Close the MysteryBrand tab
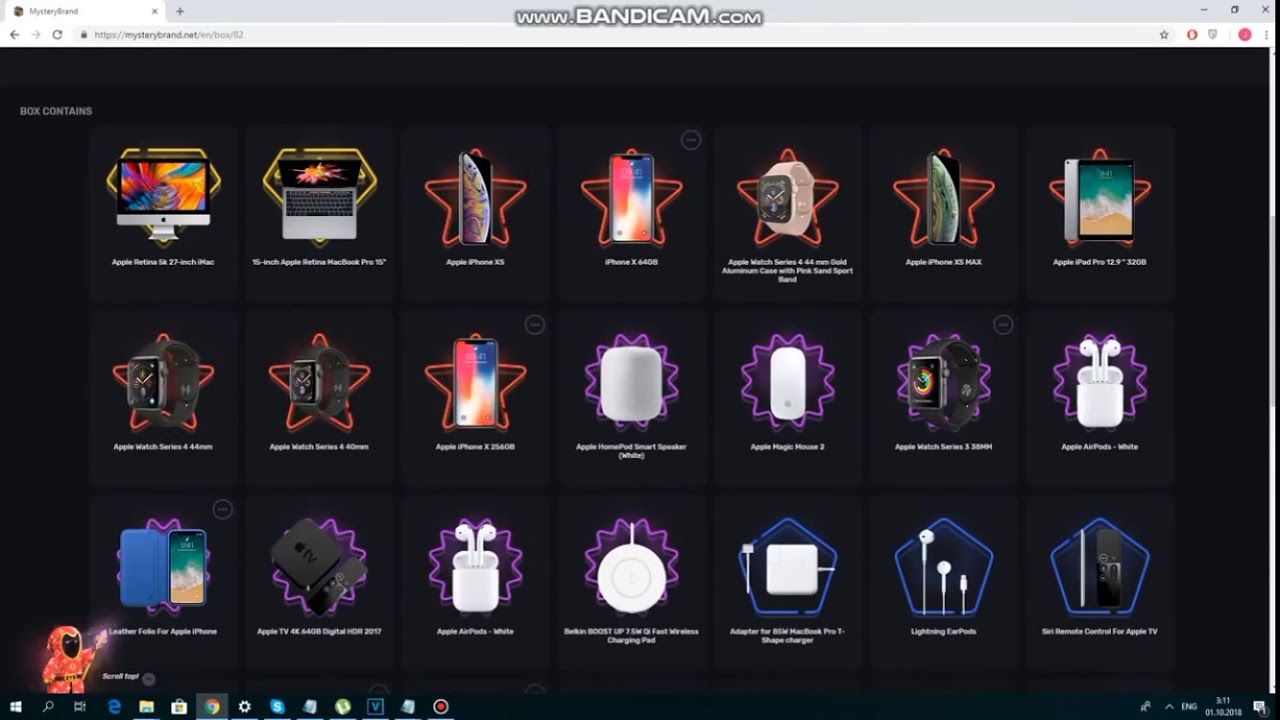Viewport: 1280px width, 720px height. click(x=155, y=11)
